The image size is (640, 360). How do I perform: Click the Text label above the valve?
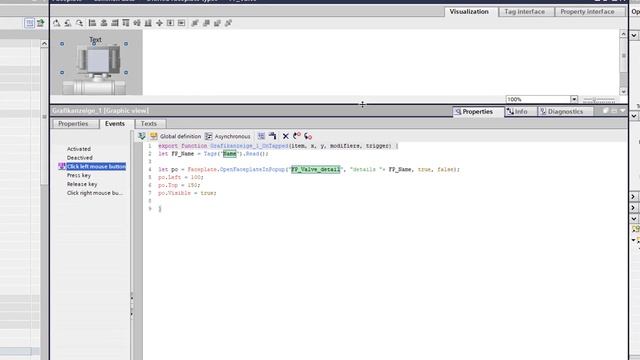[x=96, y=40]
